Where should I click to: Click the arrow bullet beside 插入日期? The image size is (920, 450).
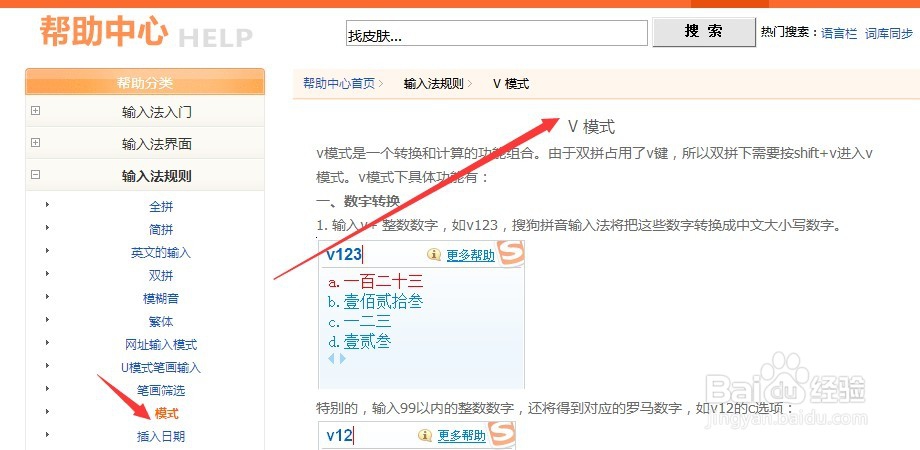coord(47,435)
